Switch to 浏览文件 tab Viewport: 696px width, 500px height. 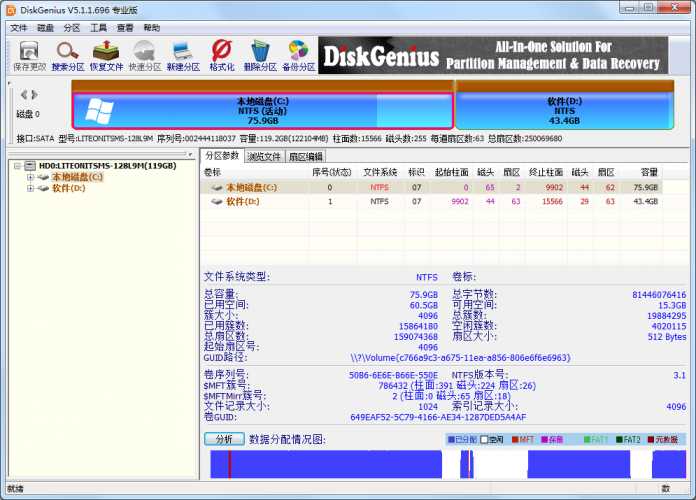click(x=264, y=156)
